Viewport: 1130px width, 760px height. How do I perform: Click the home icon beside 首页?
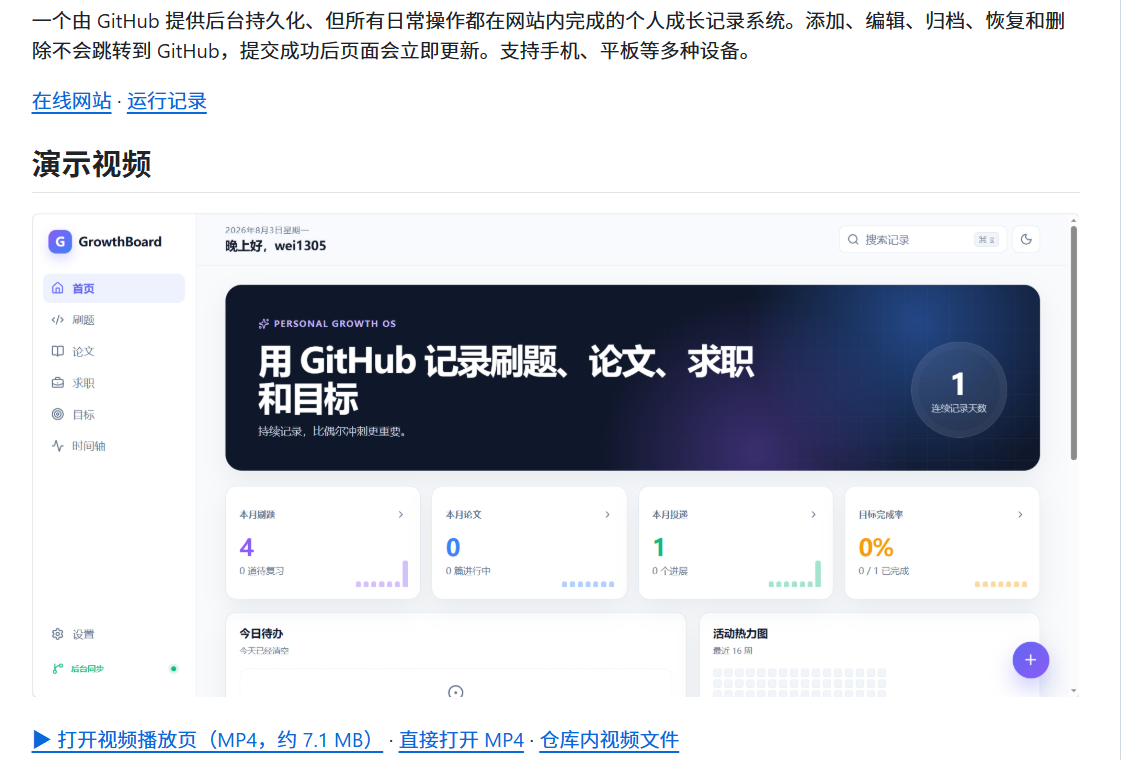pos(58,288)
